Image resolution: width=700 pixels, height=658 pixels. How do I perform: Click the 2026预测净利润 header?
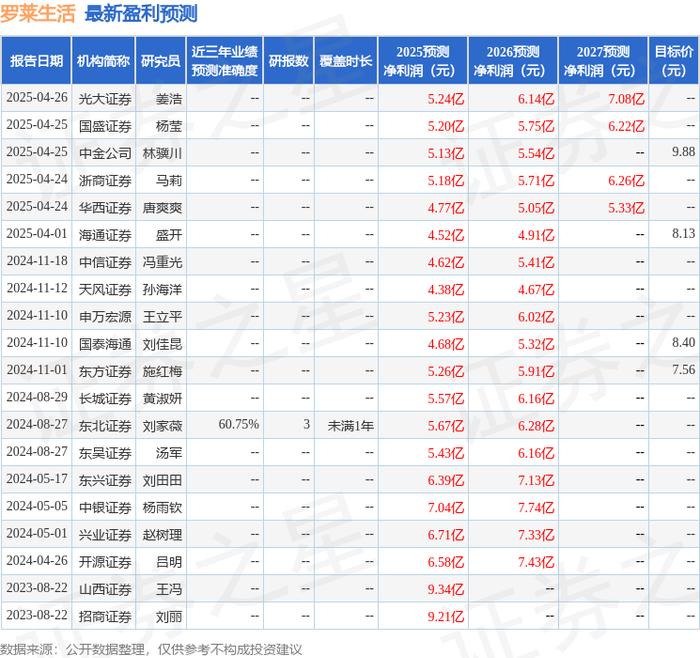point(512,61)
